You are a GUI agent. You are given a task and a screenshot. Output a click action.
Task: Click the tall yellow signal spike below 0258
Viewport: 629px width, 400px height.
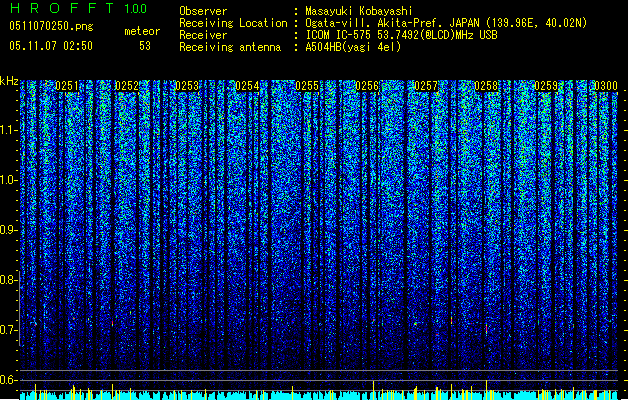coord(487,389)
